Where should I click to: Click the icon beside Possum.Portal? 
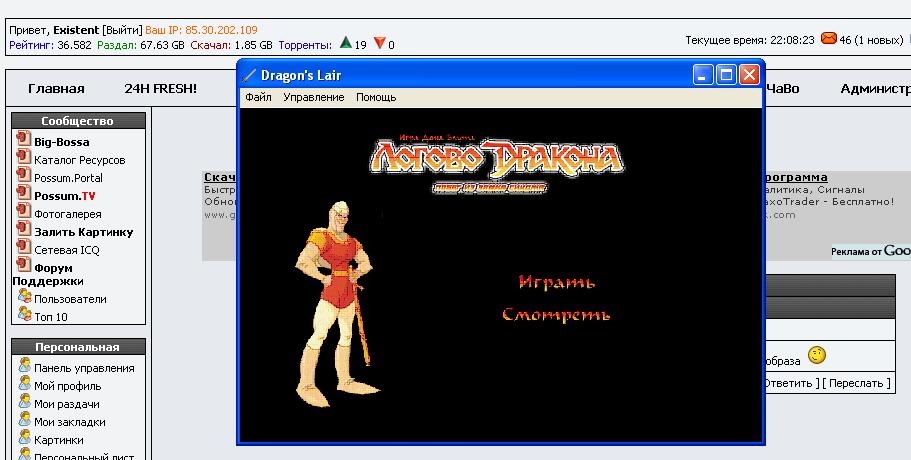point(23,175)
